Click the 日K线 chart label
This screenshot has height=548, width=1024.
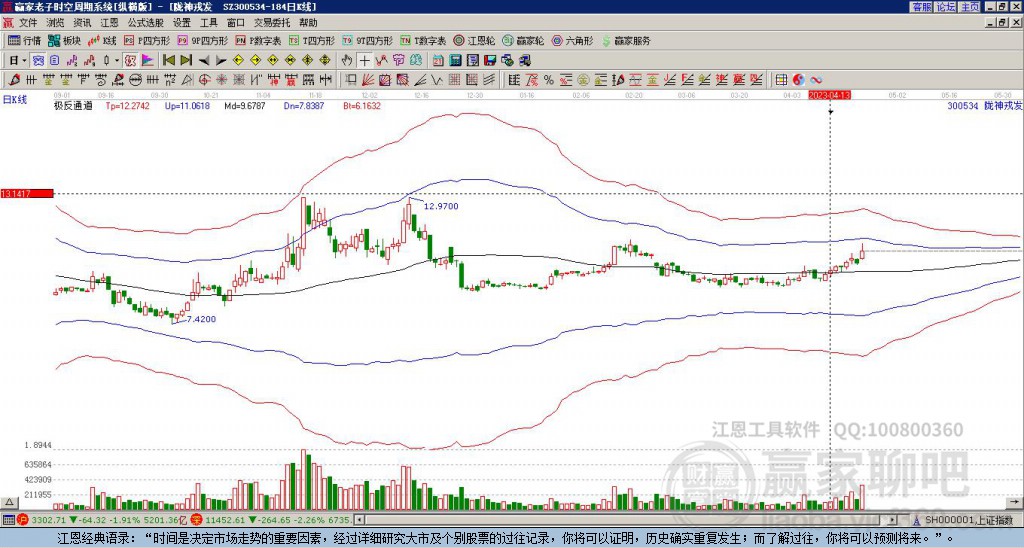(x=15, y=99)
